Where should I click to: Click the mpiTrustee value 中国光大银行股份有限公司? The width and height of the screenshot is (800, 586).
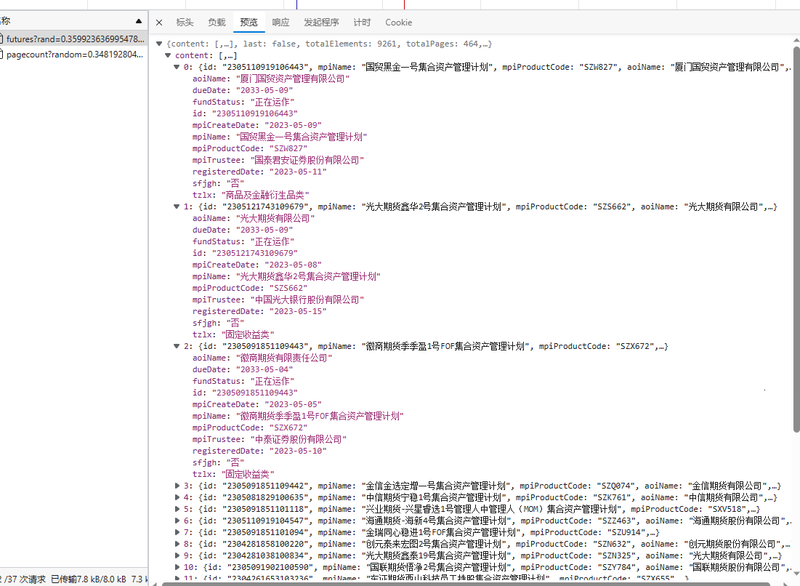coord(307,300)
